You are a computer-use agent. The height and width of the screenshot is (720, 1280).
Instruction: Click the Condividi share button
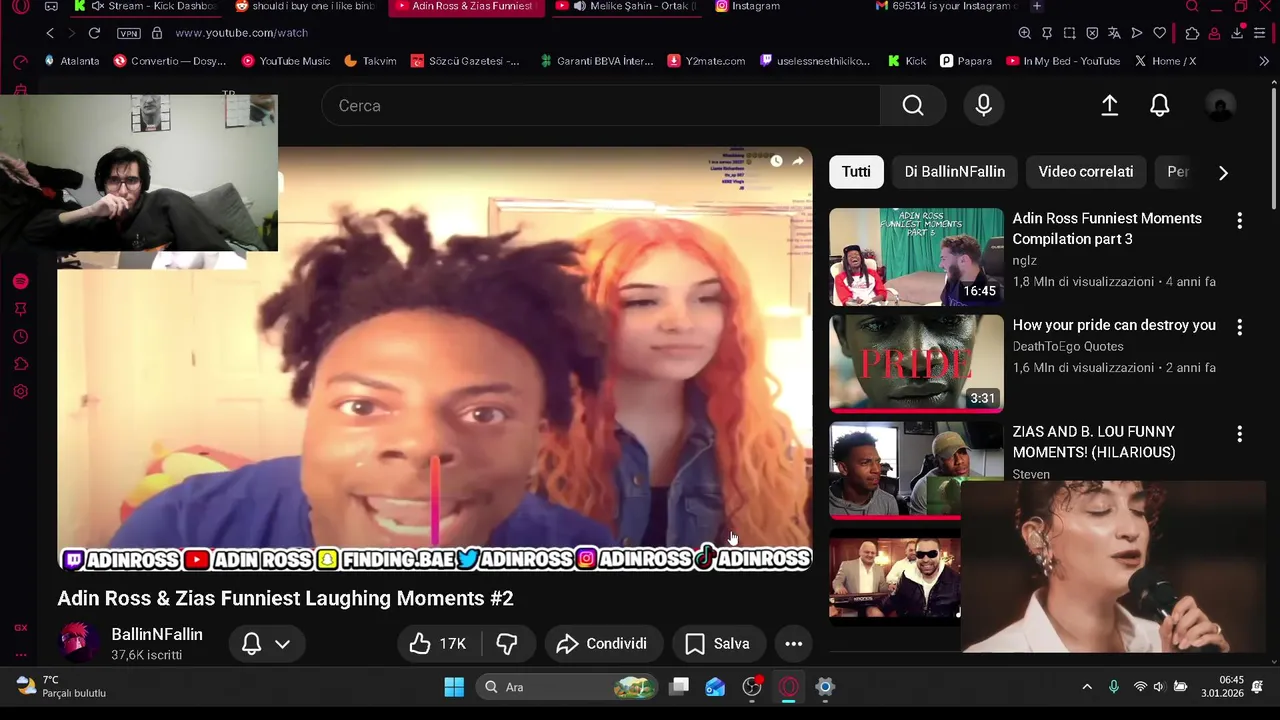click(602, 644)
